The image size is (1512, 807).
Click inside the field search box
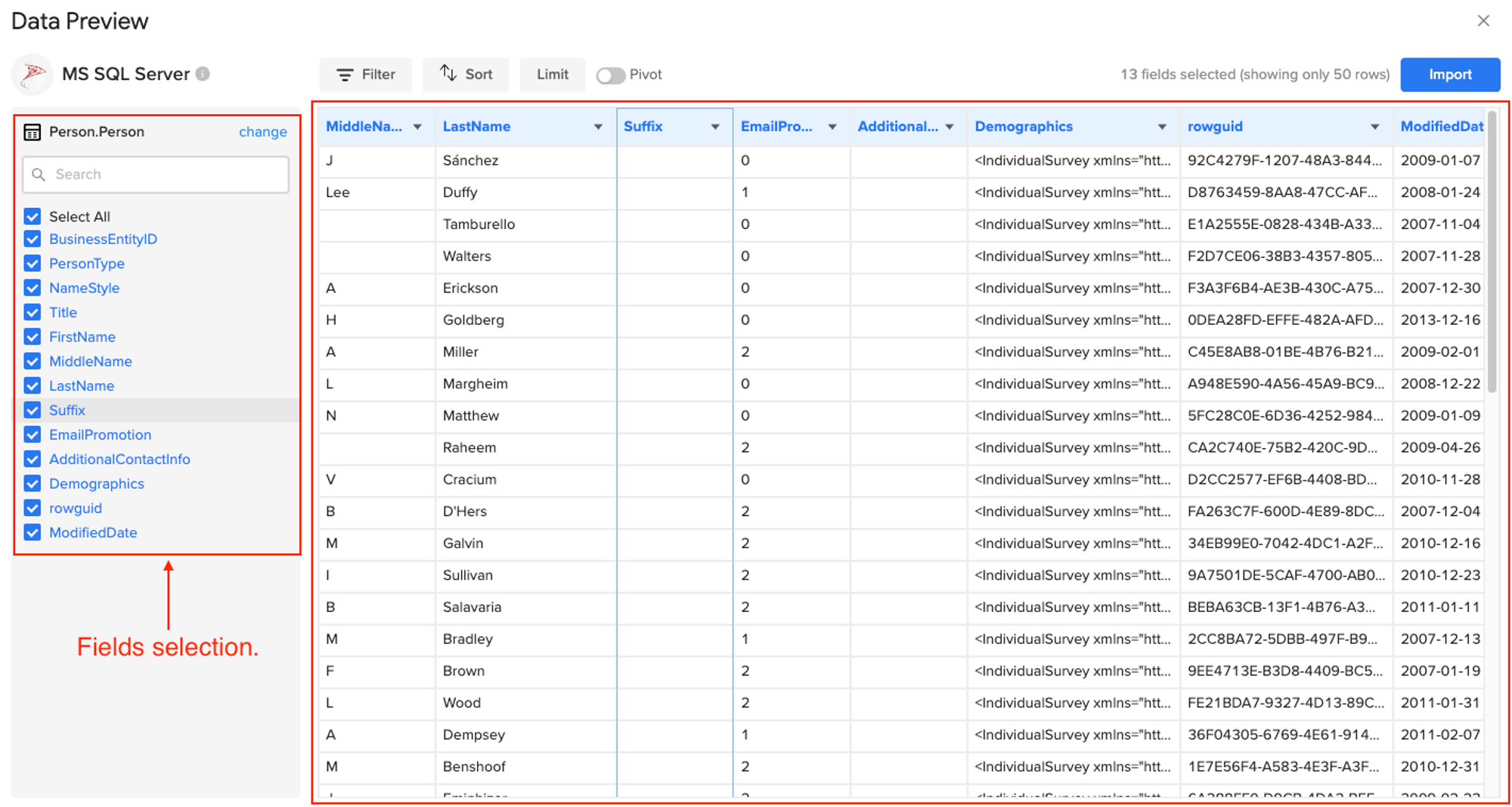[155, 175]
